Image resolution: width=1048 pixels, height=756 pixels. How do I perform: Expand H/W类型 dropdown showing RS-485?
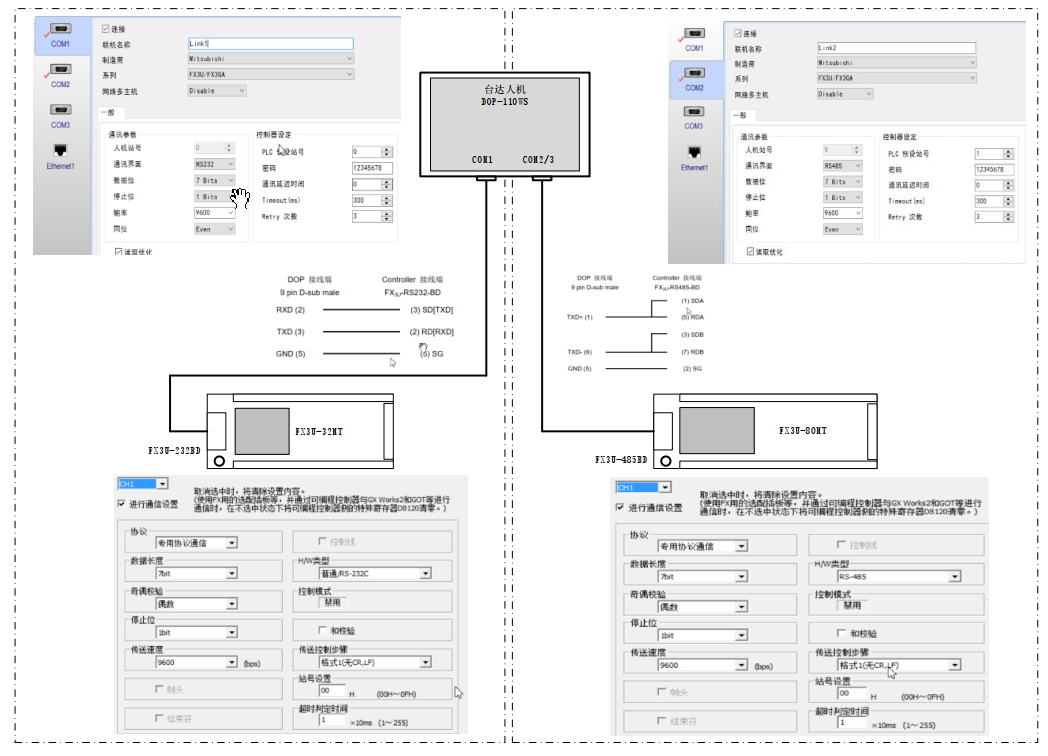click(x=899, y=576)
